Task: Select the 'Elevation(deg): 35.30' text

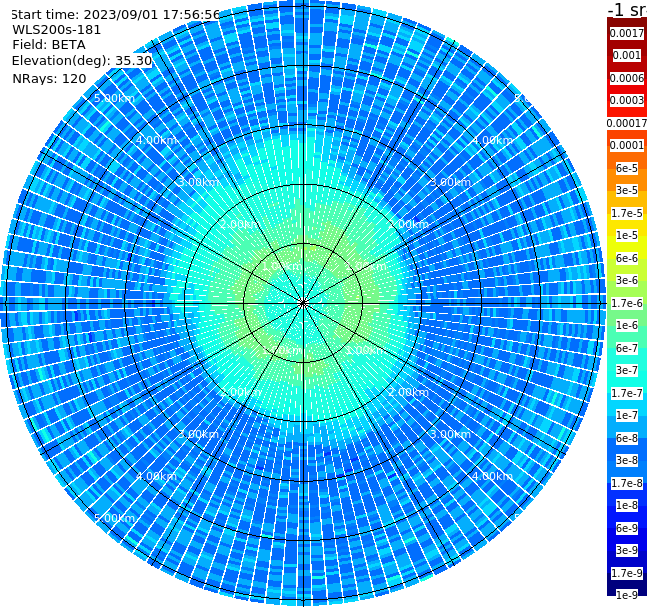Action: pos(82,61)
